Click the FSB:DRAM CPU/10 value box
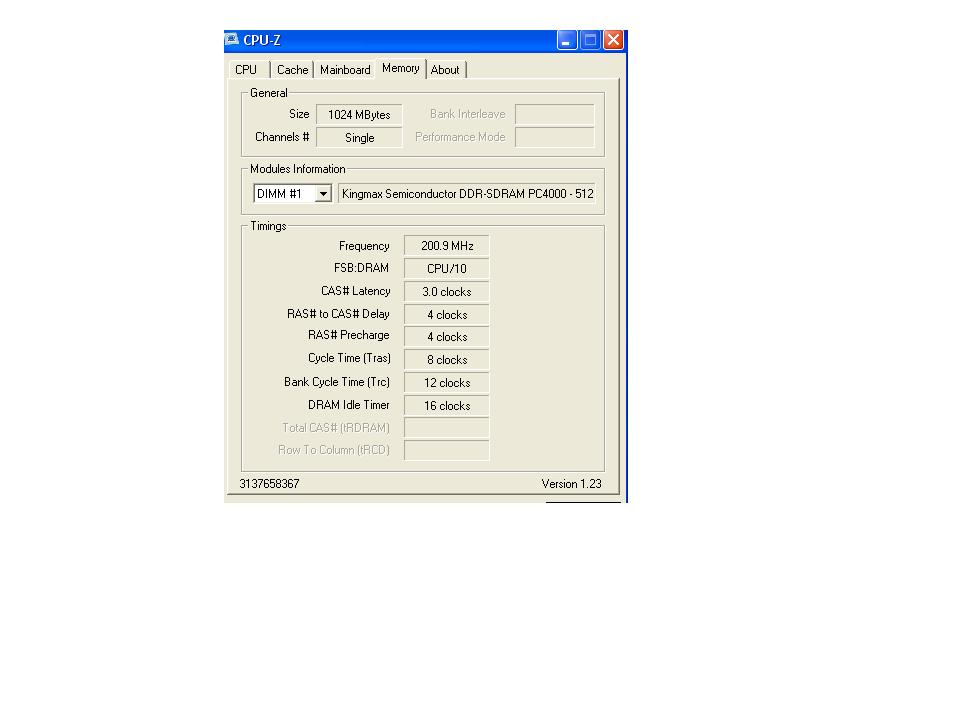 click(446, 269)
